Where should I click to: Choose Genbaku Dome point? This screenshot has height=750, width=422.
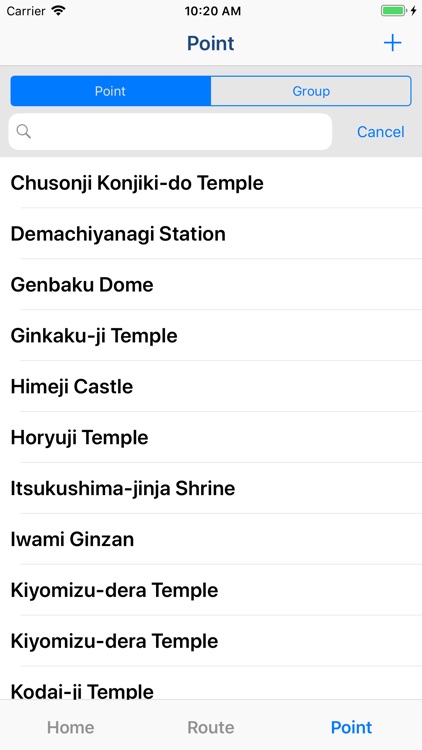pos(211,285)
